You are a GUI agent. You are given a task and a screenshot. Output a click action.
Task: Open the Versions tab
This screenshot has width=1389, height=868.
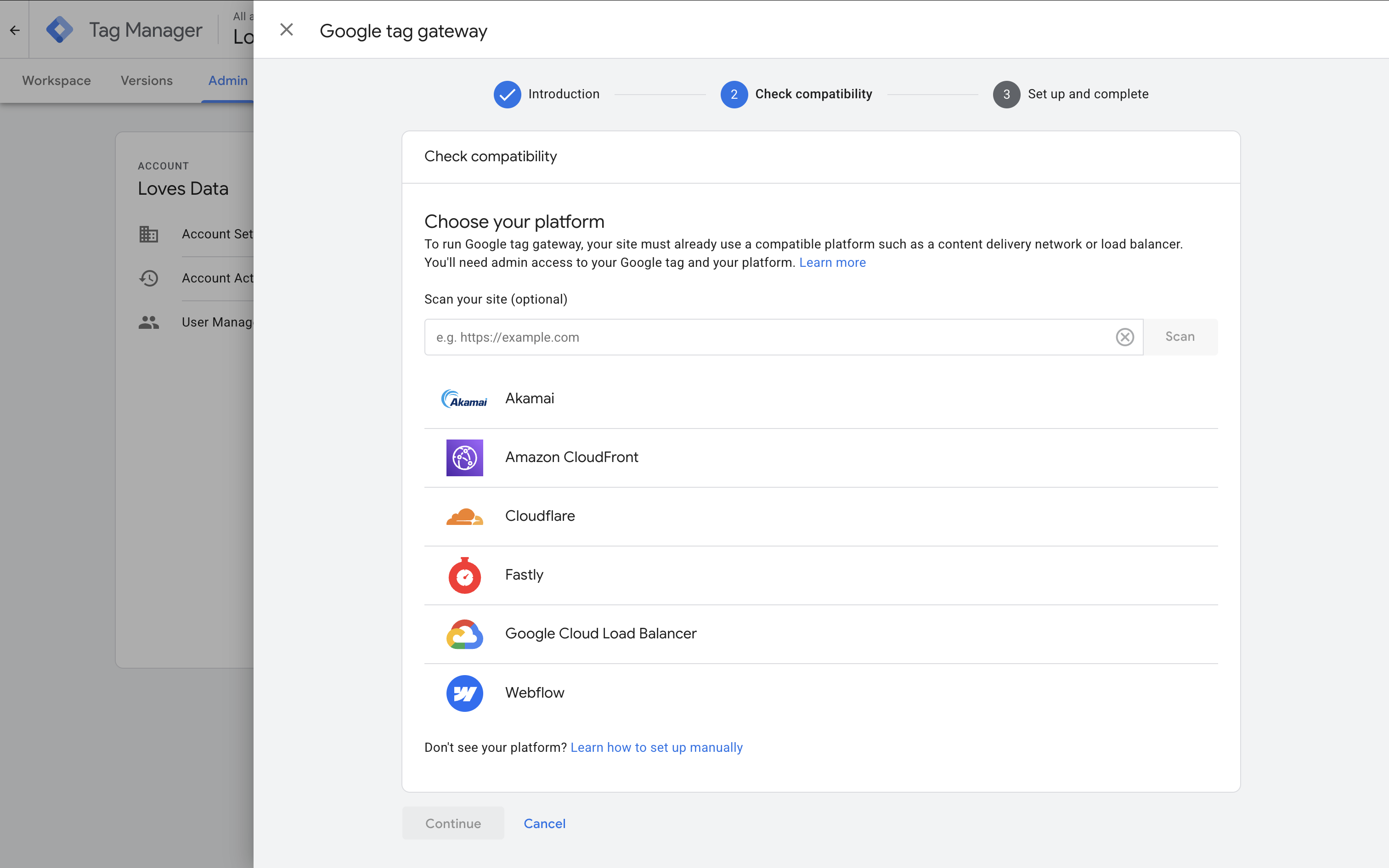click(x=147, y=80)
